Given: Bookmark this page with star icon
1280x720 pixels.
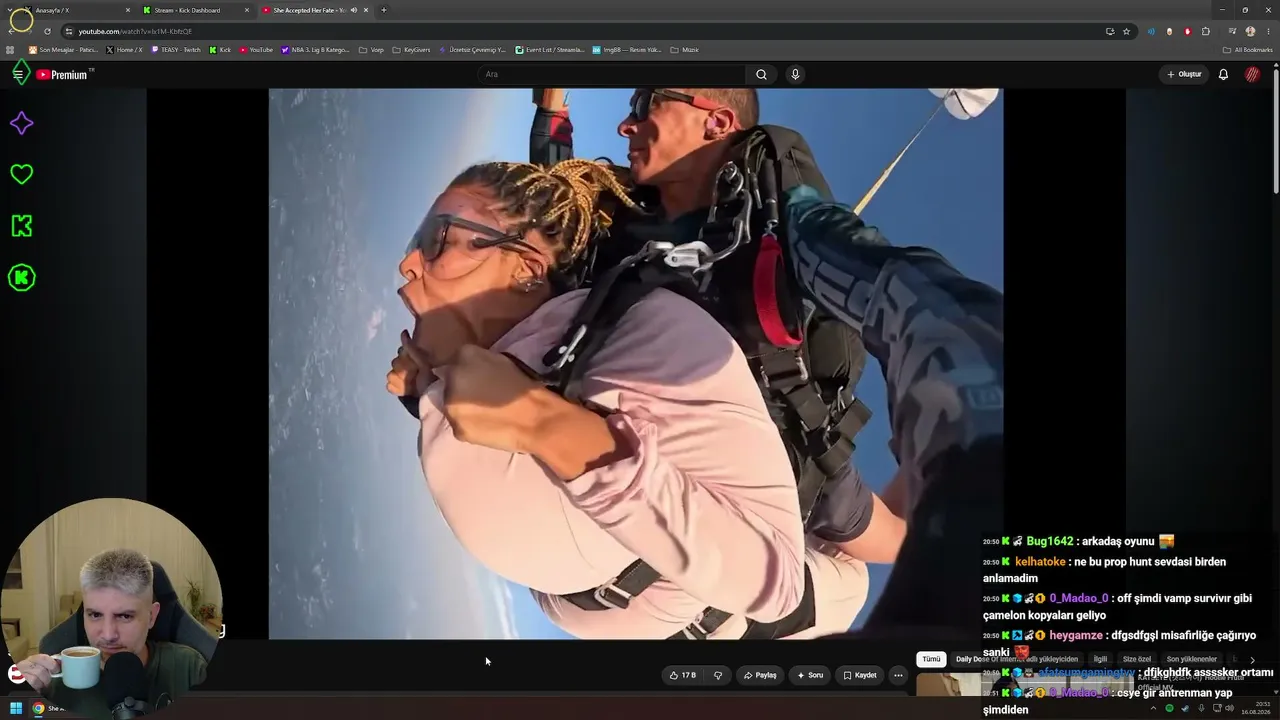Looking at the screenshot, I should pos(1126,31).
